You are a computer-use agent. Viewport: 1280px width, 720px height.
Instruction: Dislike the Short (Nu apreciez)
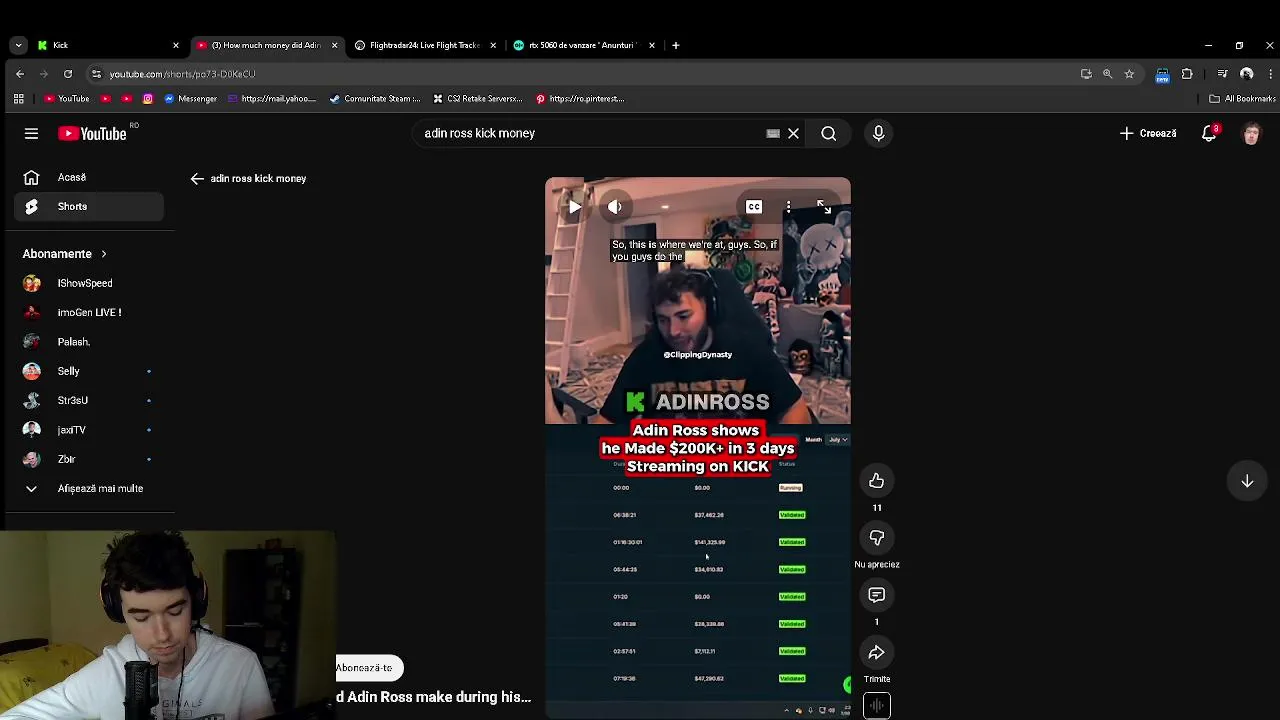tap(876, 538)
